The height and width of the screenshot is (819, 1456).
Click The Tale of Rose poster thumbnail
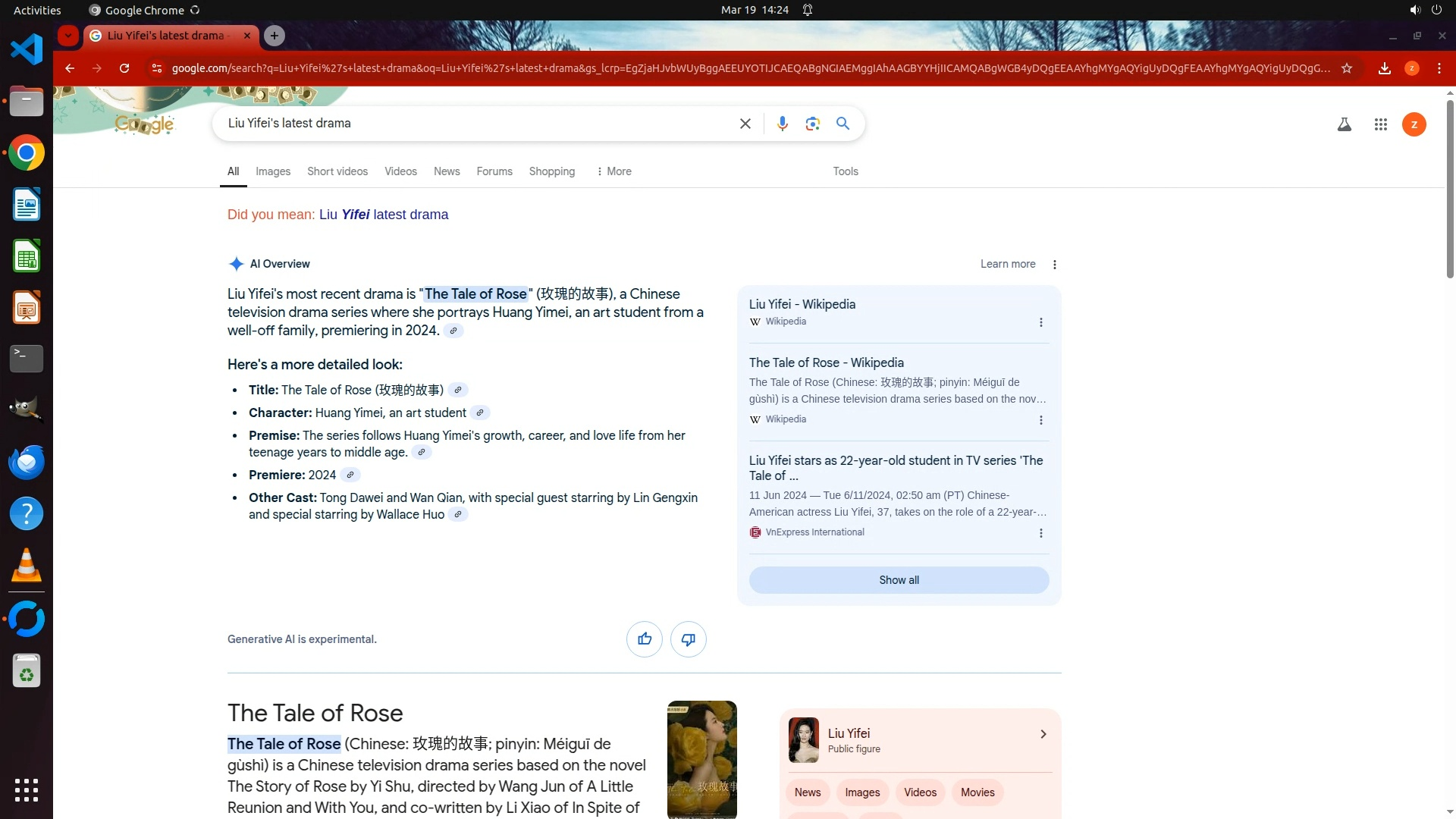(x=701, y=758)
